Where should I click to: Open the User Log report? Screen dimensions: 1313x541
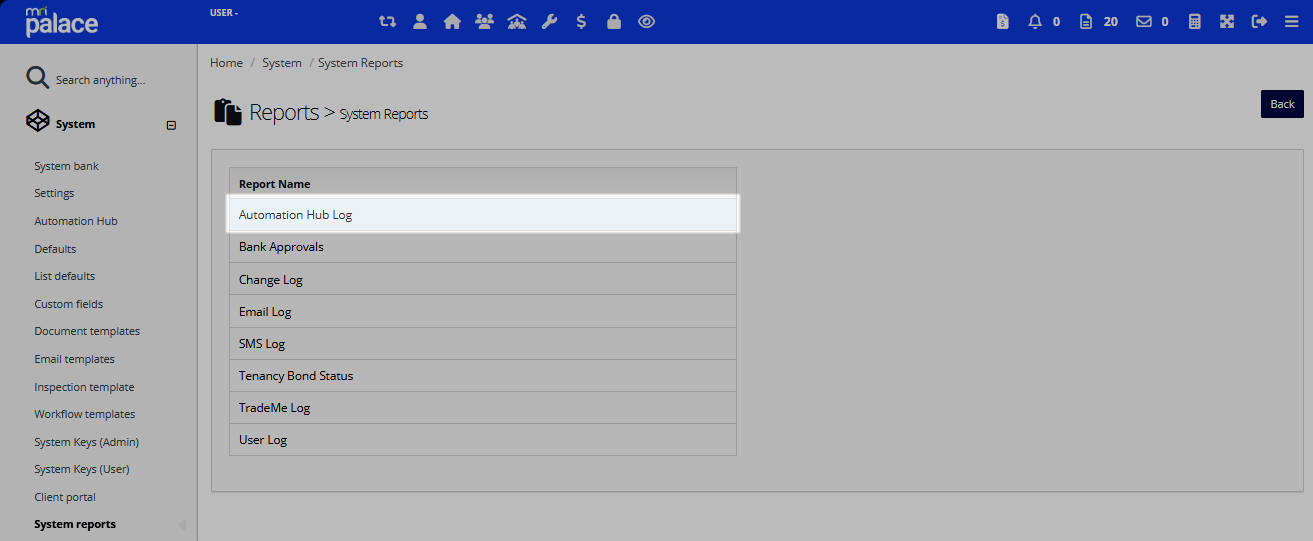pyautogui.click(x=483, y=439)
